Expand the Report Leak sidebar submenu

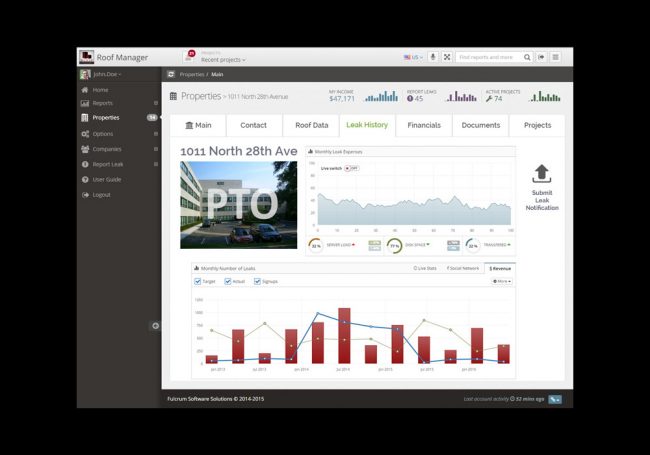point(156,165)
